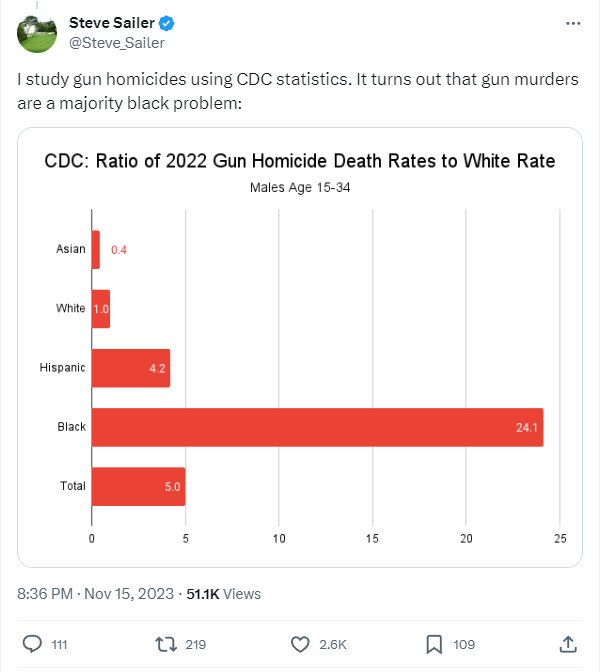Open Steve Sailer's profile avatar
Screen dimensions: 612x672
point(37,33)
